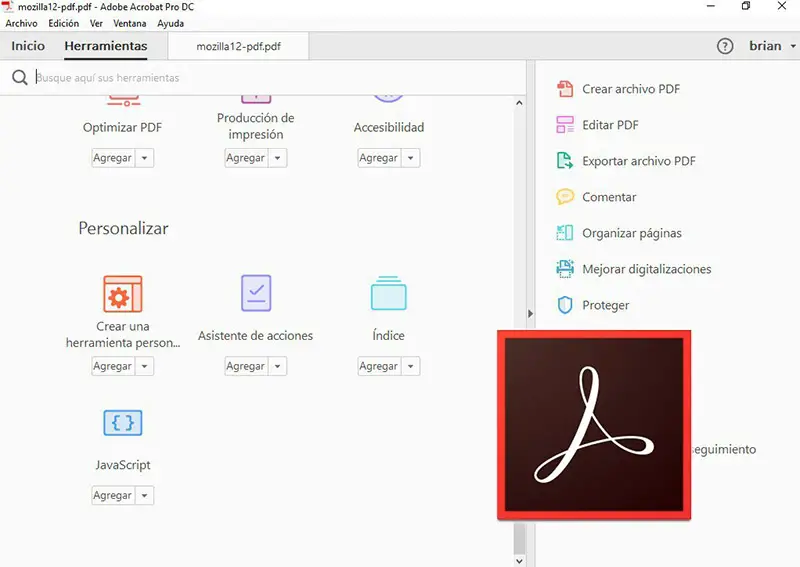800x567 pixels.
Task: Open the Agregar dropdown arrow under Optimizar PDF
Action: coord(144,158)
